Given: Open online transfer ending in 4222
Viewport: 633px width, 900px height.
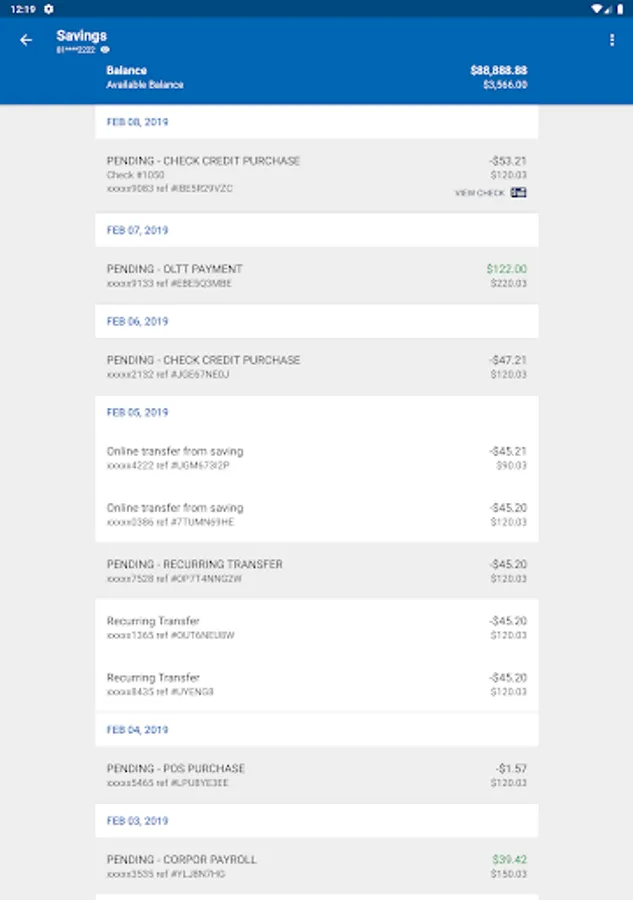Looking at the screenshot, I should (316, 458).
